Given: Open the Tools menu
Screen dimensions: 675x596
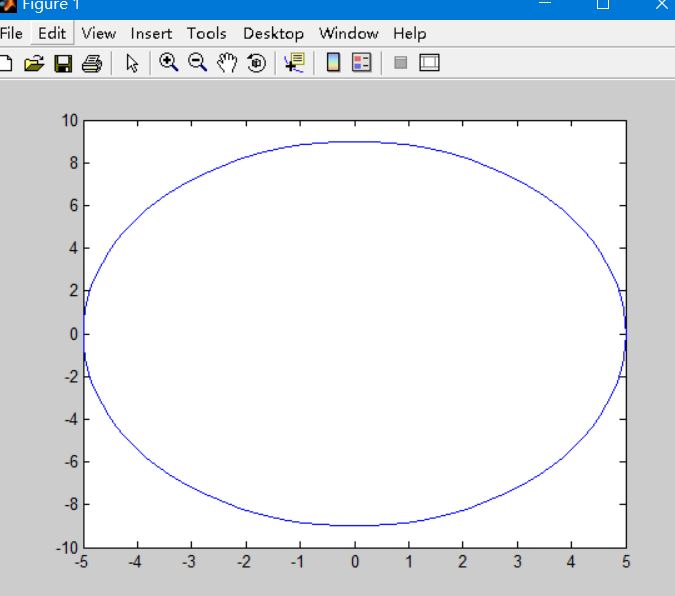Looking at the screenshot, I should pyautogui.click(x=207, y=34).
